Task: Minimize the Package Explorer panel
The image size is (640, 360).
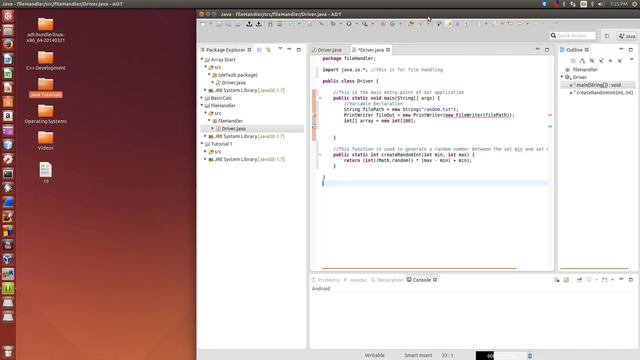Action: point(289,49)
